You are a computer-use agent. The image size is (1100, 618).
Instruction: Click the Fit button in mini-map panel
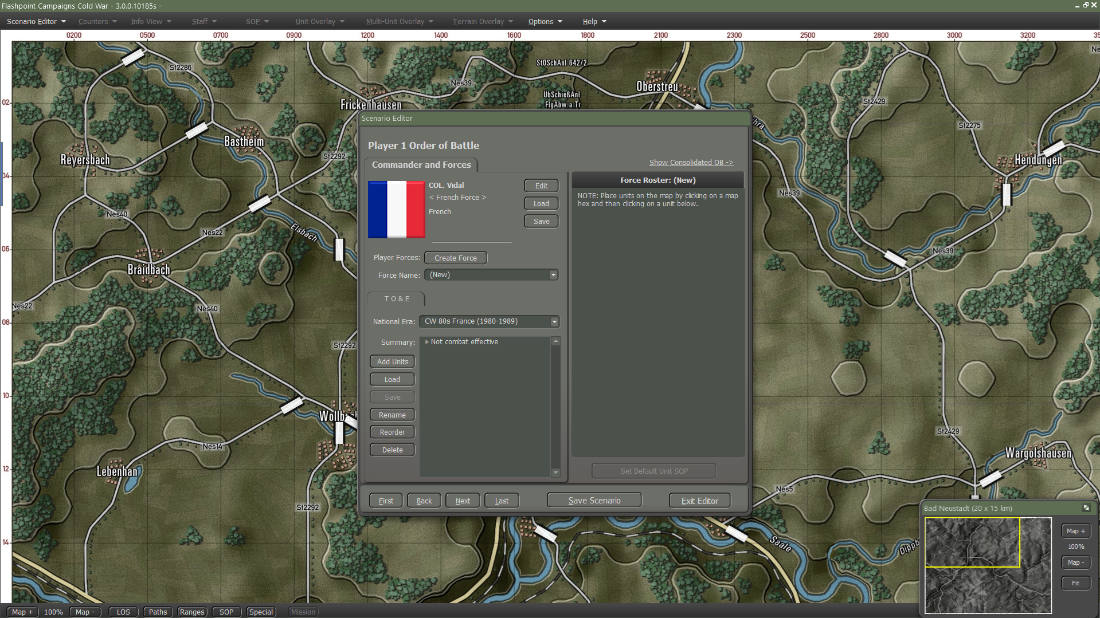1075,583
